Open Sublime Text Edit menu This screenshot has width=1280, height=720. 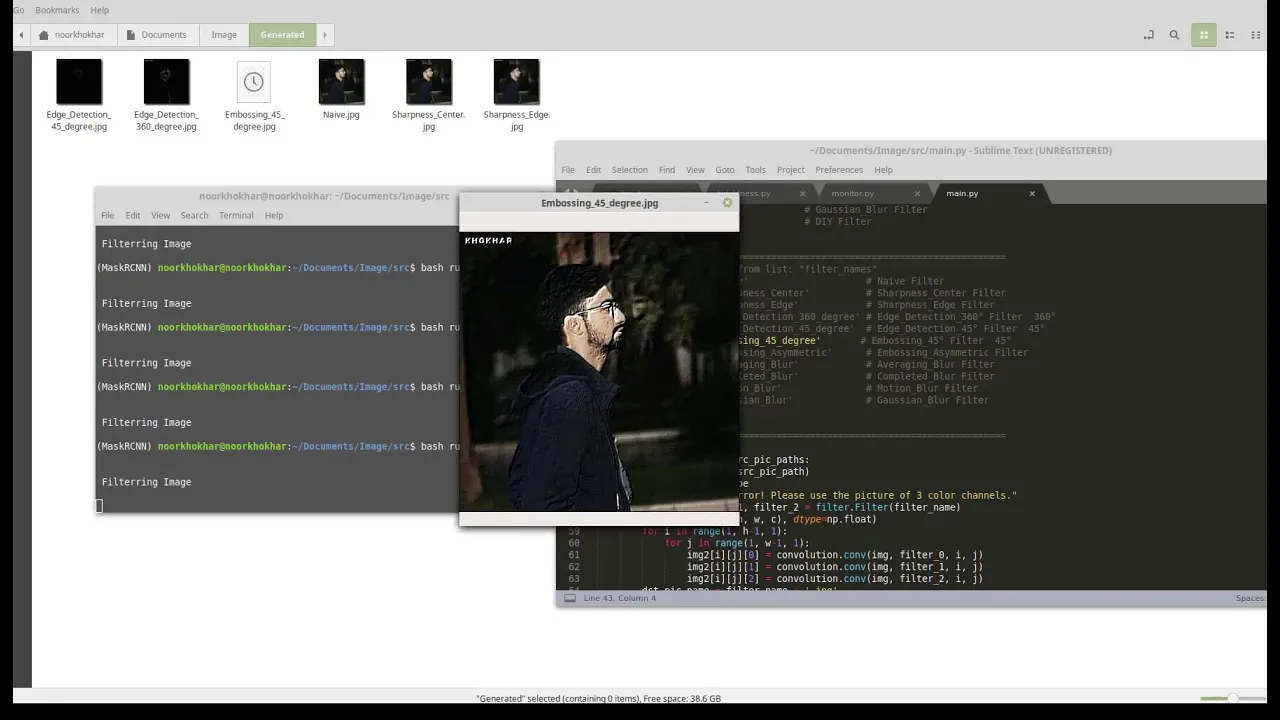click(x=593, y=170)
